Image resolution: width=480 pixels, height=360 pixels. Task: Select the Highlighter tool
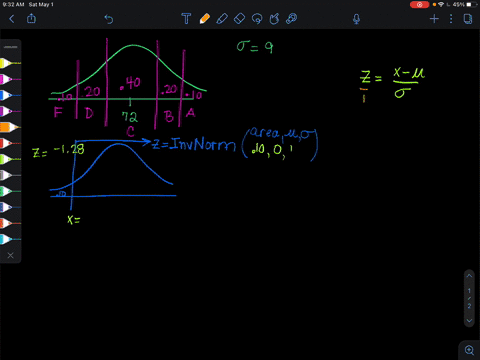(222, 19)
